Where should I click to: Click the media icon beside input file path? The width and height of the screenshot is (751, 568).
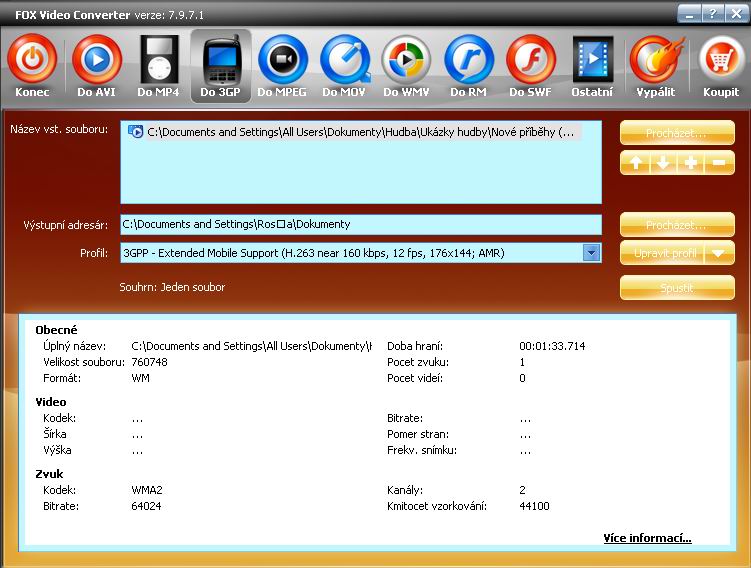[x=136, y=132]
